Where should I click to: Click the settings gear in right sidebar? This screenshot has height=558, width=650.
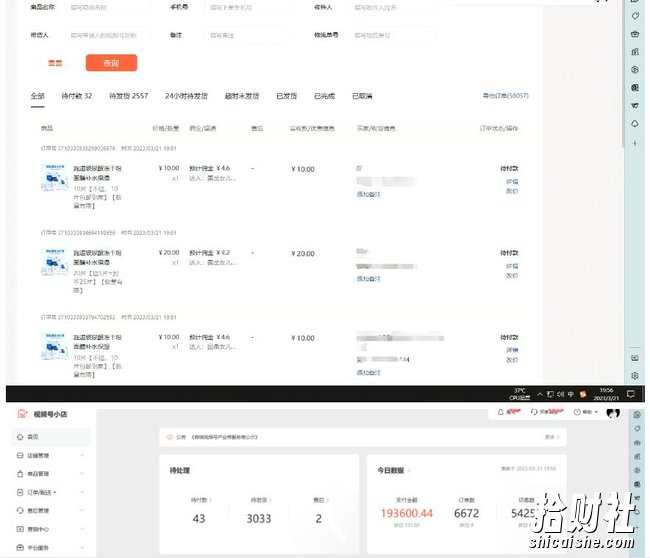635,376
